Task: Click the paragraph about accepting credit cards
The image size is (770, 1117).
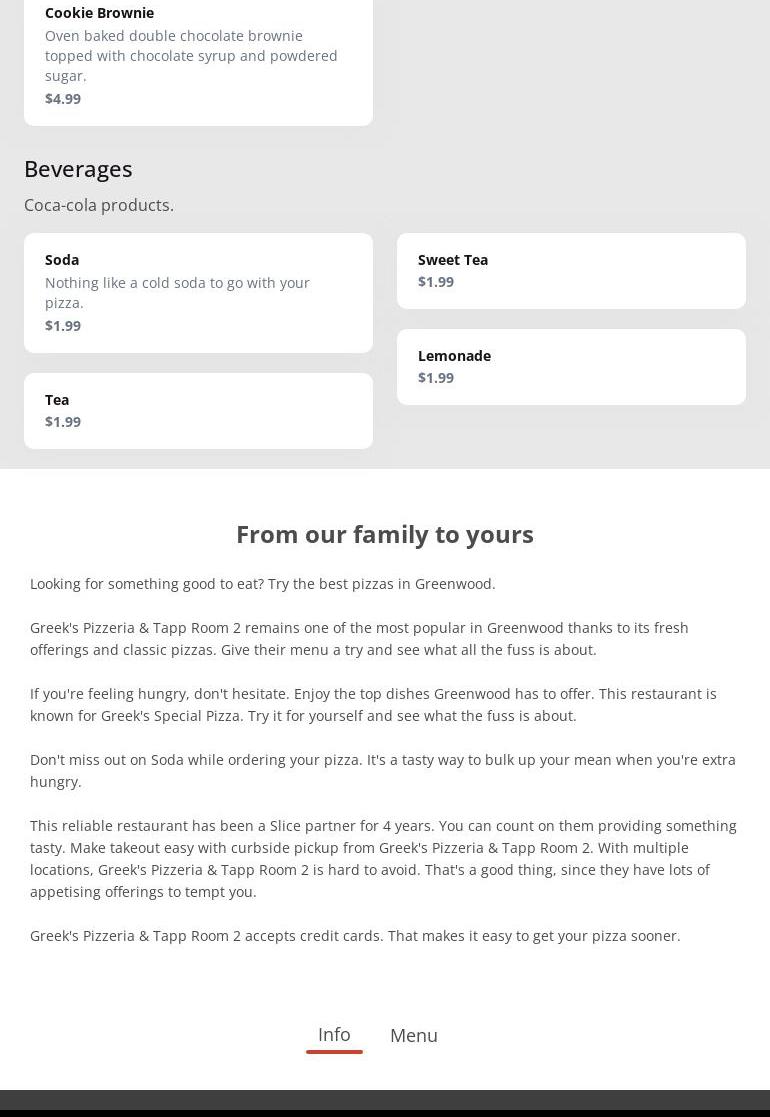Action: point(355,936)
